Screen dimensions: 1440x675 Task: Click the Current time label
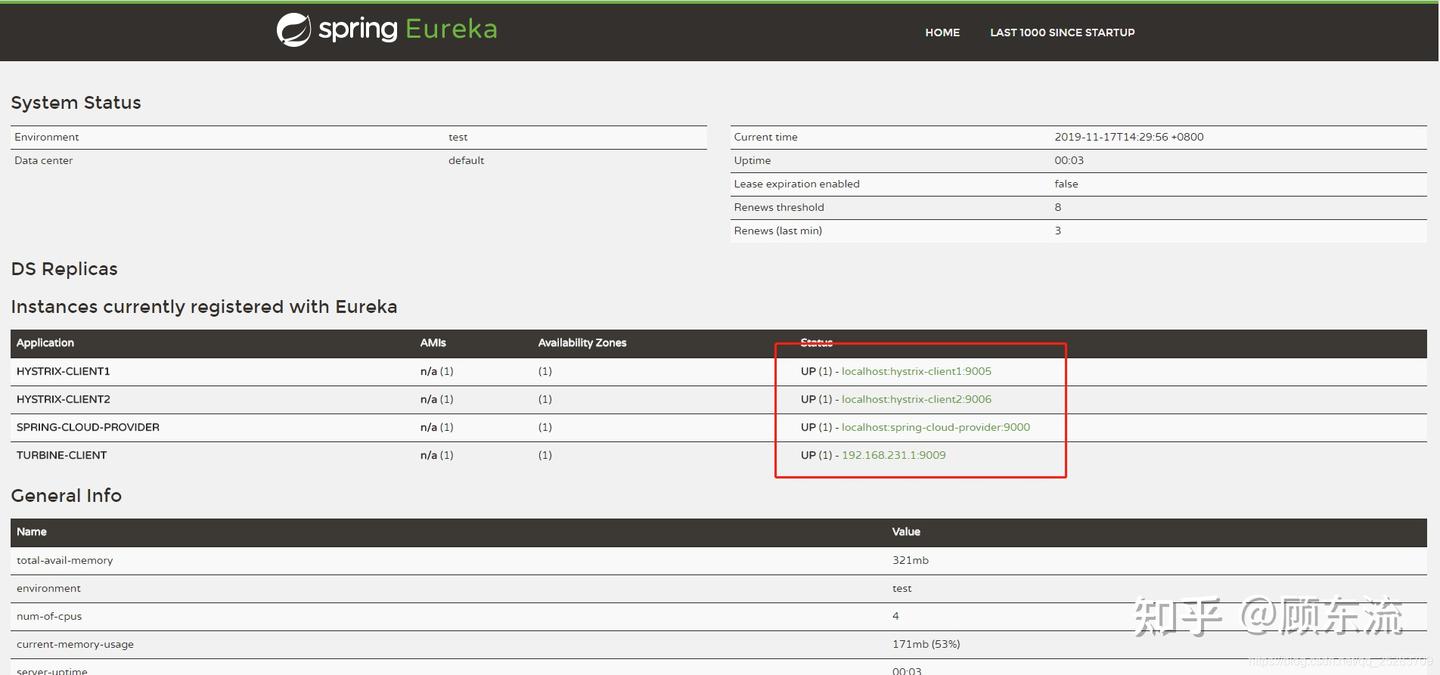point(765,137)
